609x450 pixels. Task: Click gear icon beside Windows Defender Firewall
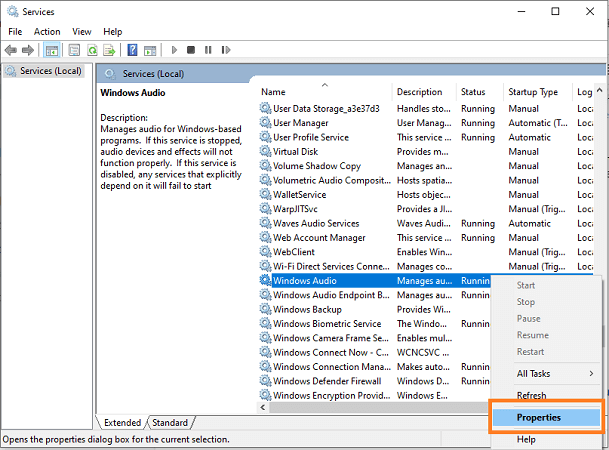(x=265, y=381)
